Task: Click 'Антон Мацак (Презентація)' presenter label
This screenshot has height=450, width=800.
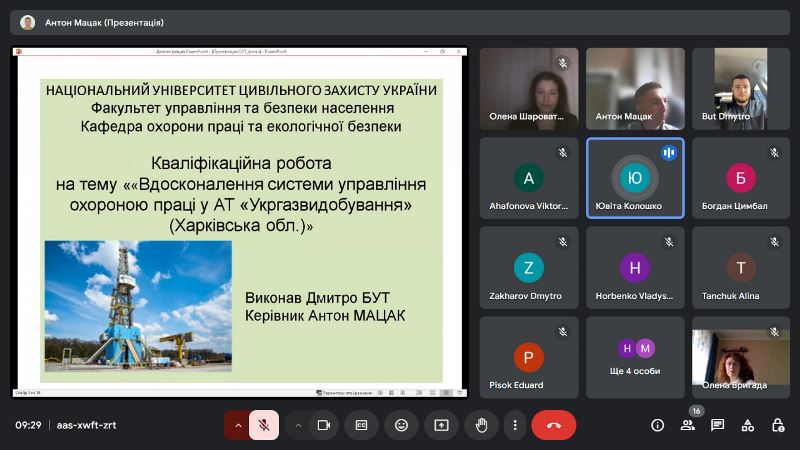Action: [x=104, y=22]
